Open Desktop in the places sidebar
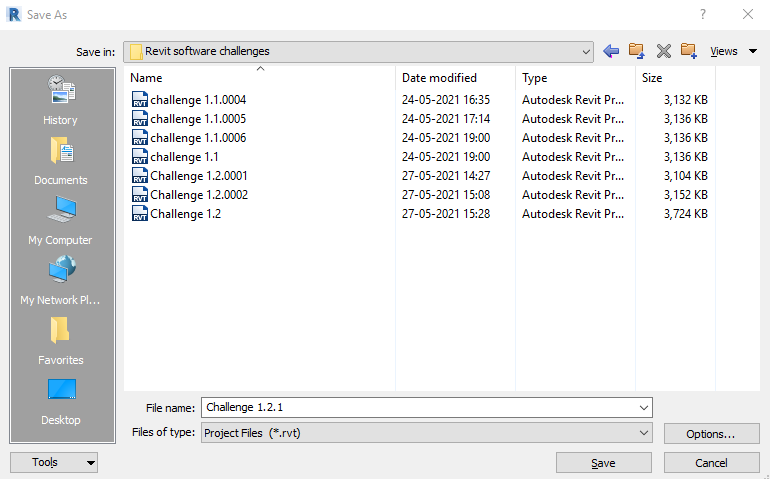Image resolution: width=770 pixels, height=479 pixels. tap(61, 401)
